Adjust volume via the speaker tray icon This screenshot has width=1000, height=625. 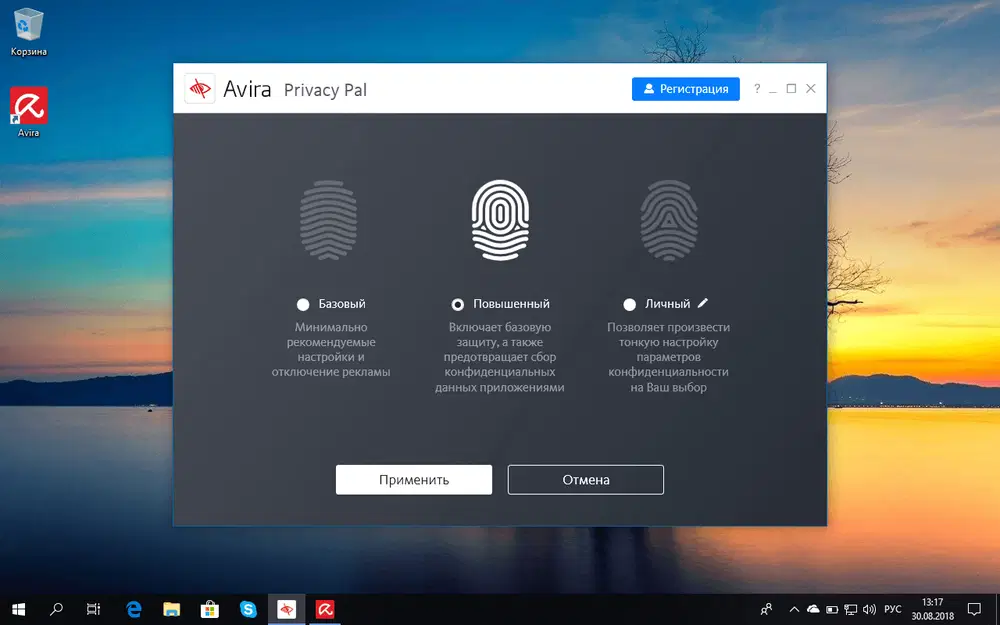coord(869,608)
